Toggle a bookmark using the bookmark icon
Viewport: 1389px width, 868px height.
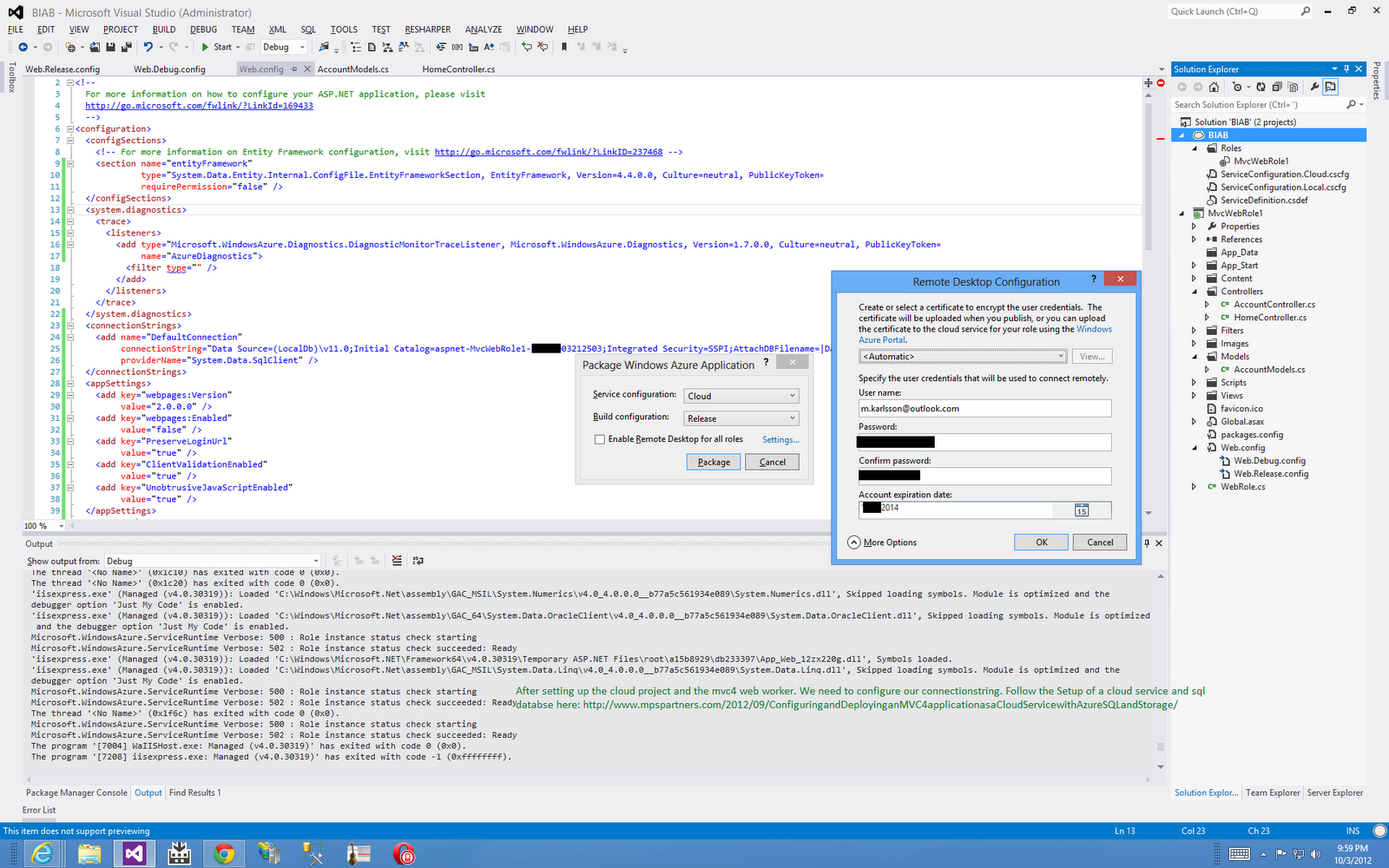pyautogui.click(x=564, y=47)
